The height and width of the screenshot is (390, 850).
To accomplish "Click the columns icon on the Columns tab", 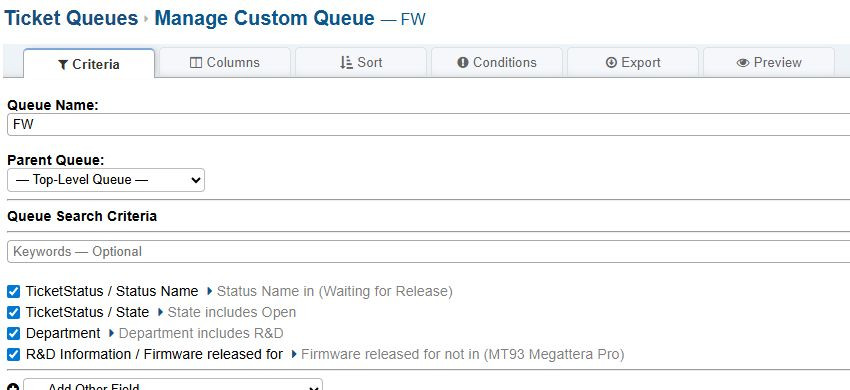I will pos(196,62).
